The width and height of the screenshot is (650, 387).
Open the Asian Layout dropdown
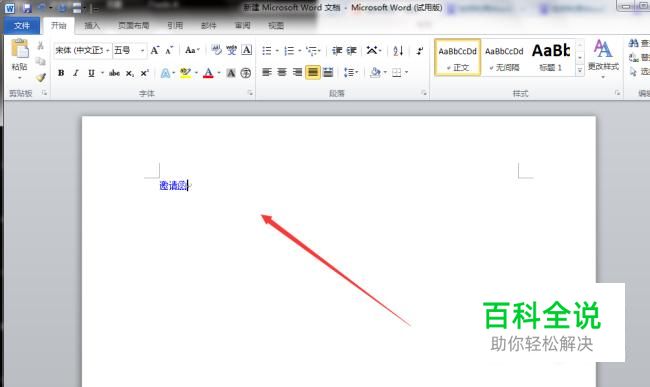point(374,51)
